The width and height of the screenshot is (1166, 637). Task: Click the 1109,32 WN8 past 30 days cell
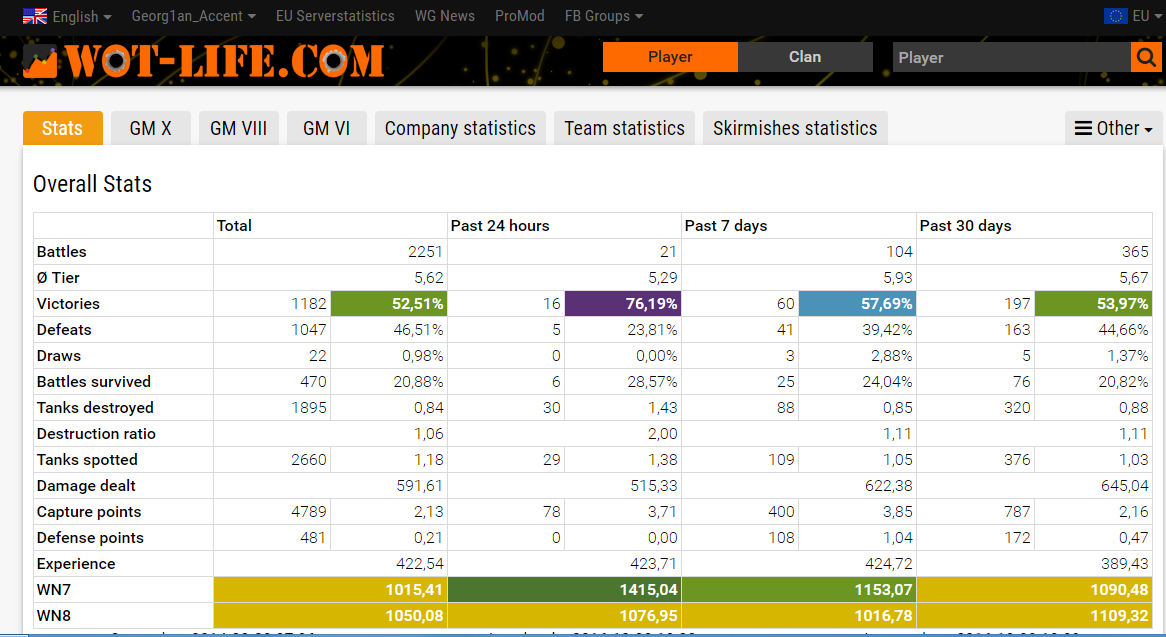point(1034,616)
